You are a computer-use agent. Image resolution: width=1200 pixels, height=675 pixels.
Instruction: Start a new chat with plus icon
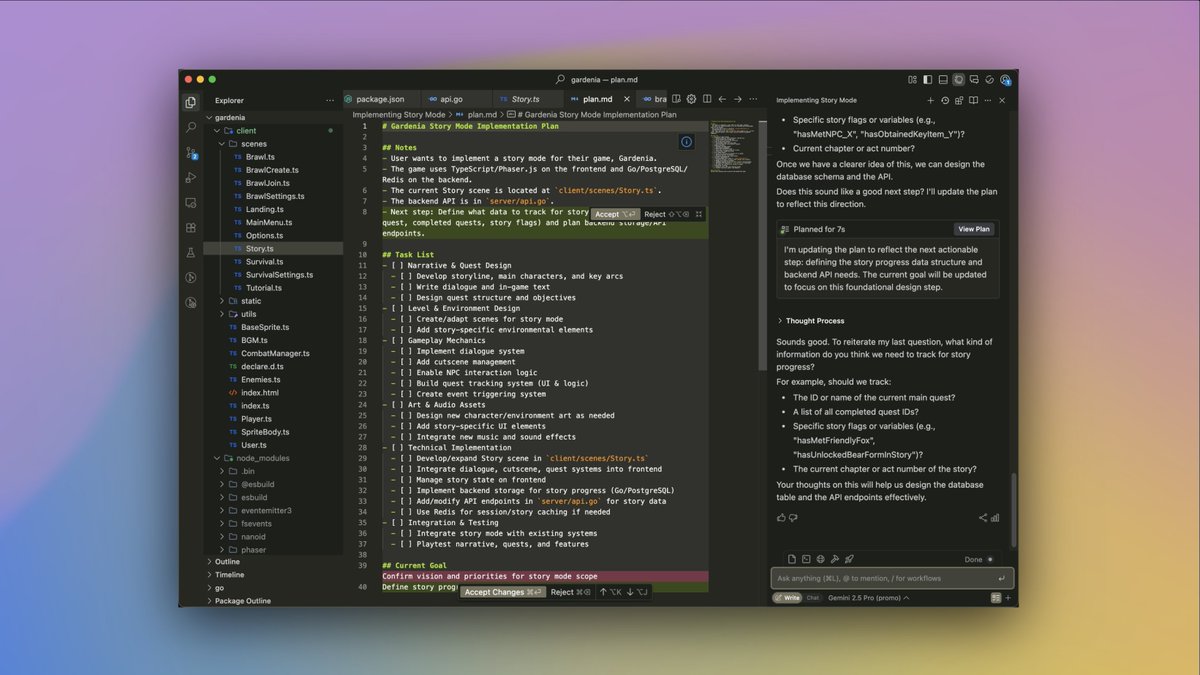930,100
